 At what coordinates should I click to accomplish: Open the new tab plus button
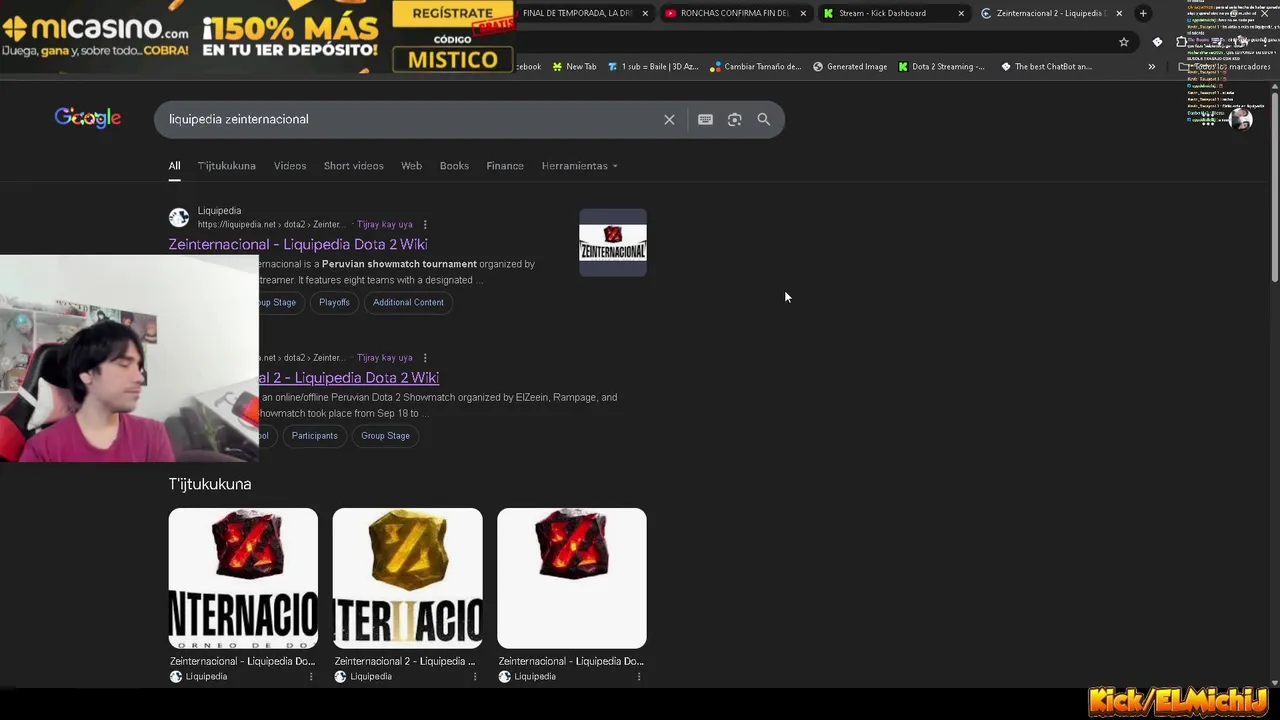pos(1143,13)
